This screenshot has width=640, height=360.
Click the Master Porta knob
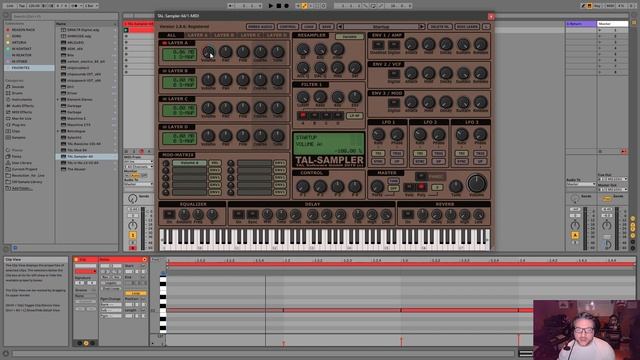pyautogui.click(x=377, y=187)
